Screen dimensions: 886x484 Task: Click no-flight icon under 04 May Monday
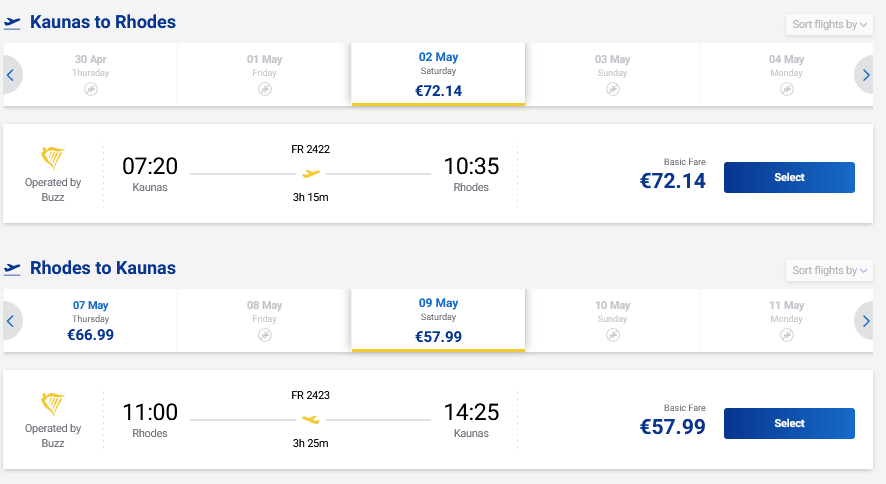coord(787,89)
